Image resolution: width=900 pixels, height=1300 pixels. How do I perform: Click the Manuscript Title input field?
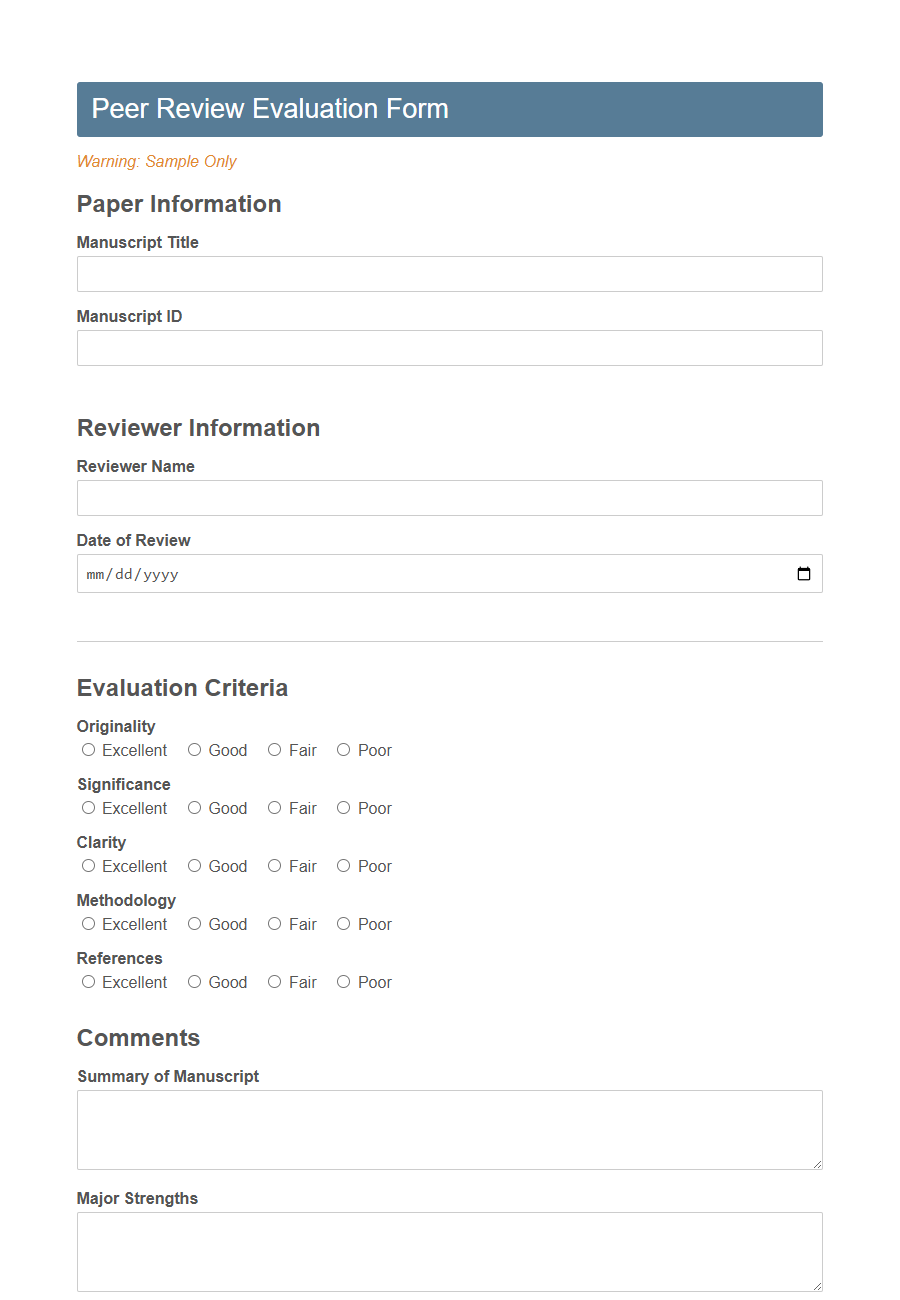(450, 273)
